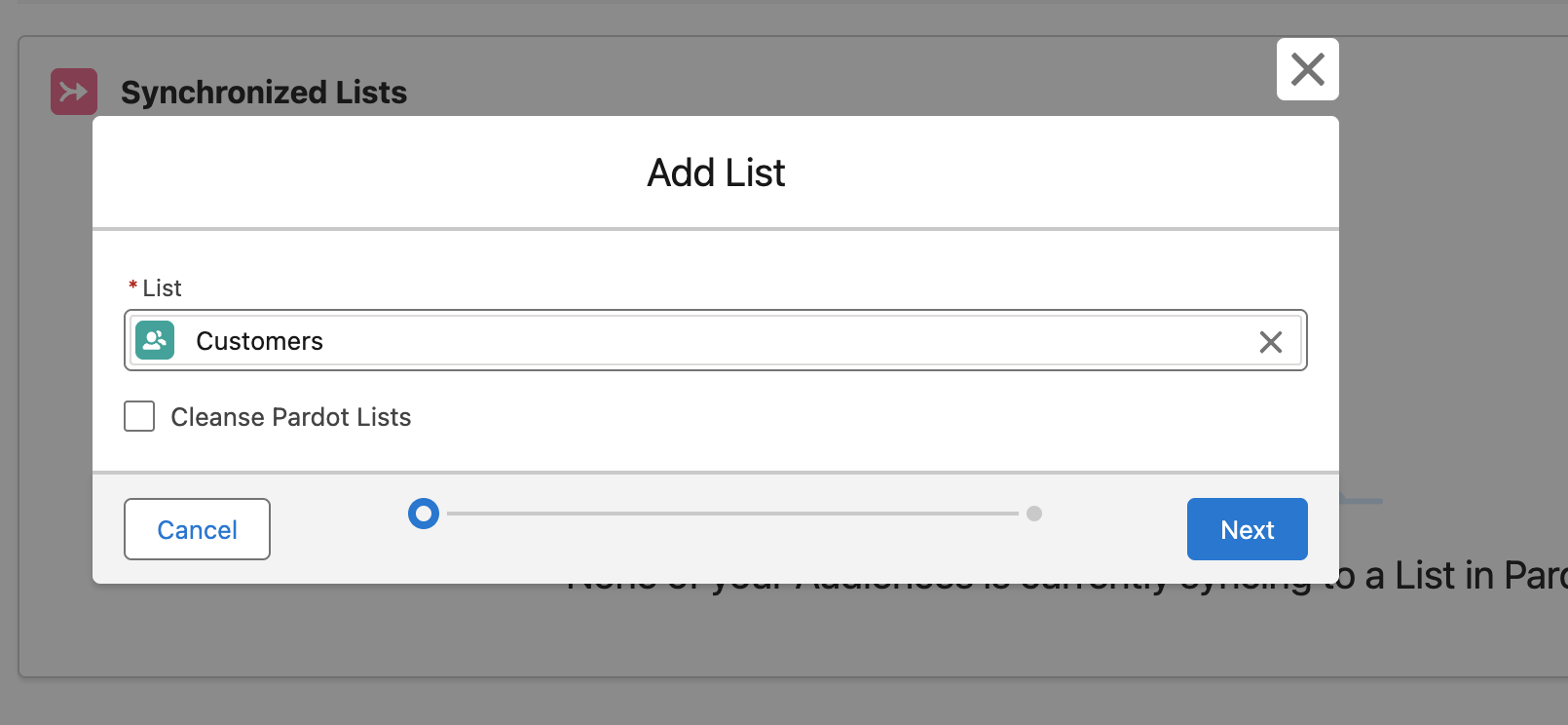This screenshot has width=1568, height=725.
Task: Clear the Customers selection with the X
Action: point(1270,341)
